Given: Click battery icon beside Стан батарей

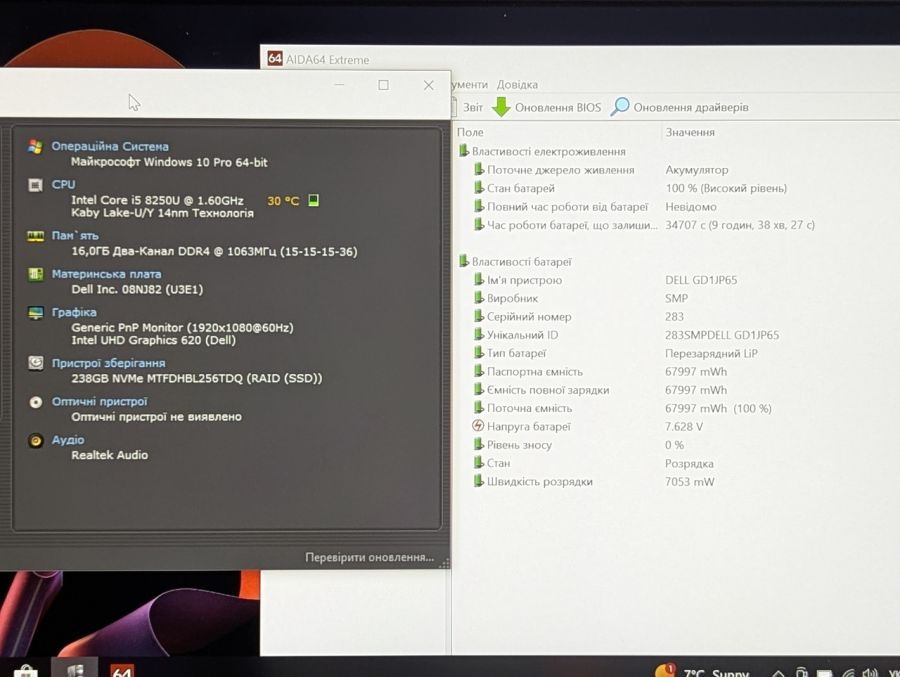Looking at the screenshot, I should pyautogui.click(x=478, y=188).
